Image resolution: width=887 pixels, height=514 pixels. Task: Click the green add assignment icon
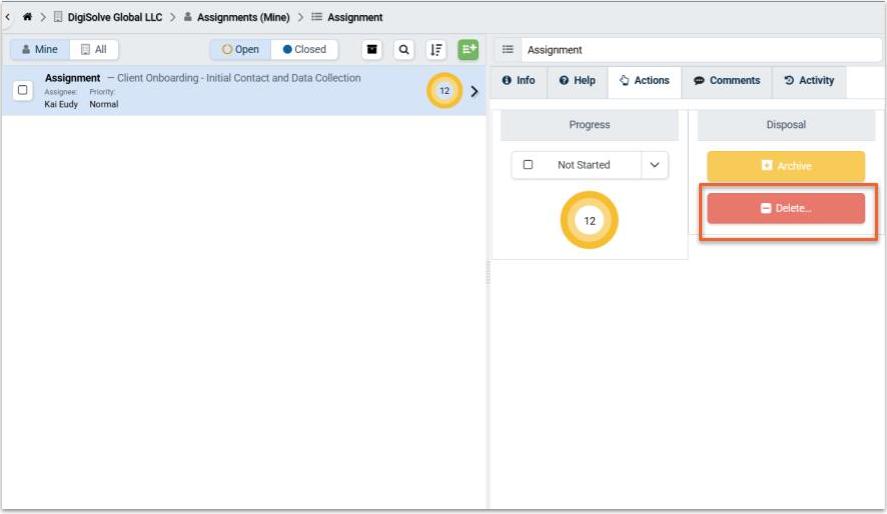468,50
